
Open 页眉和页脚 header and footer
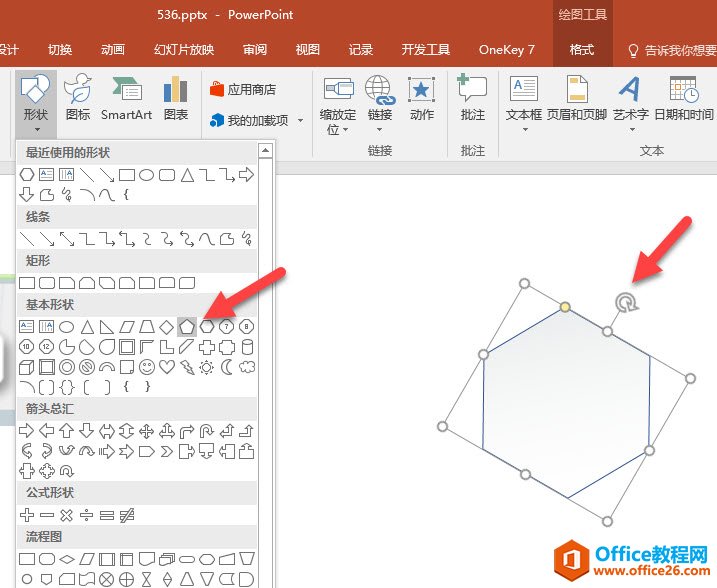pyautogui.click(x=577, y=98)
